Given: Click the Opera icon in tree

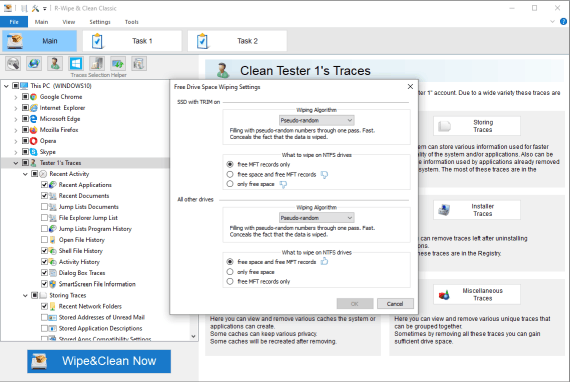Looking at the screenshot, I should point(34,141).
